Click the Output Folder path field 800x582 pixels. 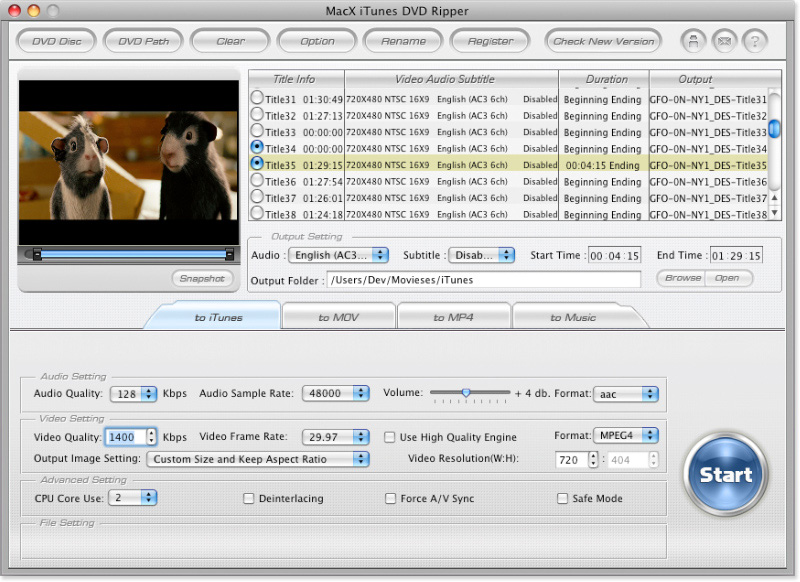coord(484,280)
